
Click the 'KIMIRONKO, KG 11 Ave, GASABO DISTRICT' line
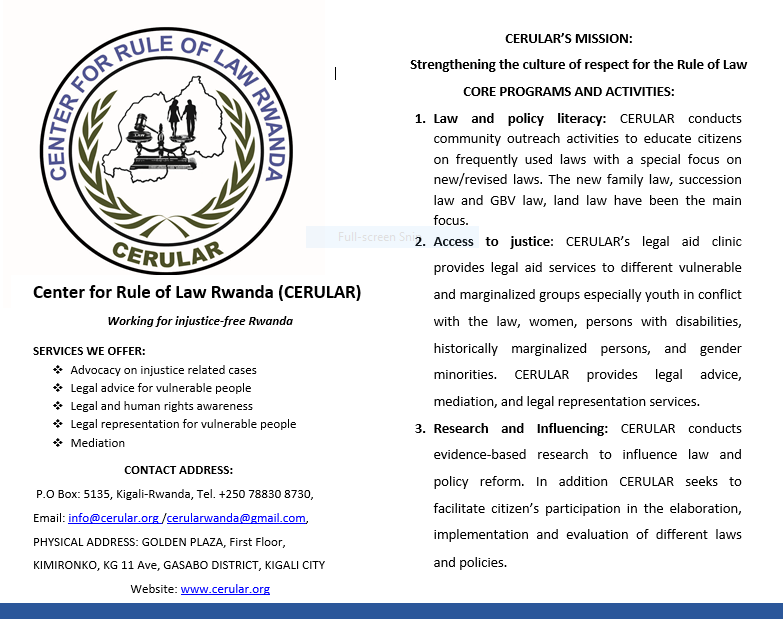[179, 565]
